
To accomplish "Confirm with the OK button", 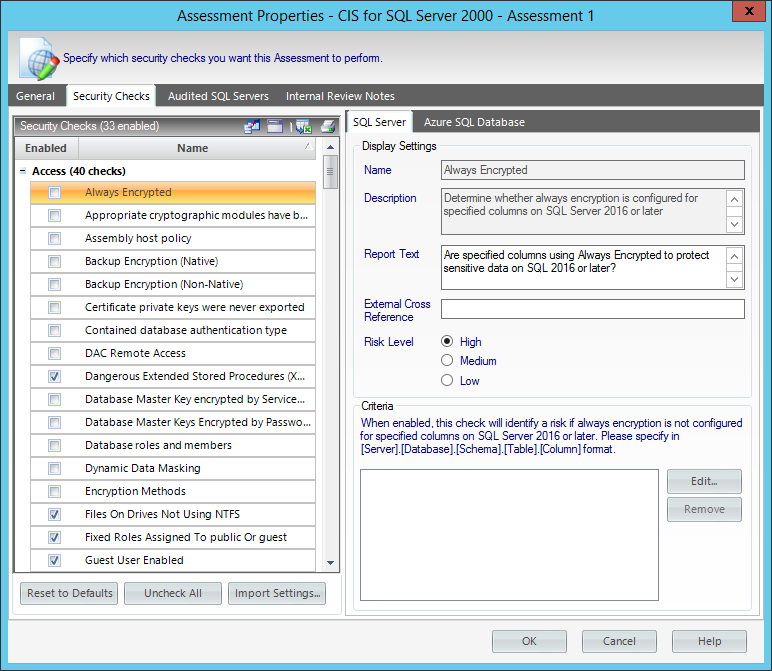I will click(529, 641).
